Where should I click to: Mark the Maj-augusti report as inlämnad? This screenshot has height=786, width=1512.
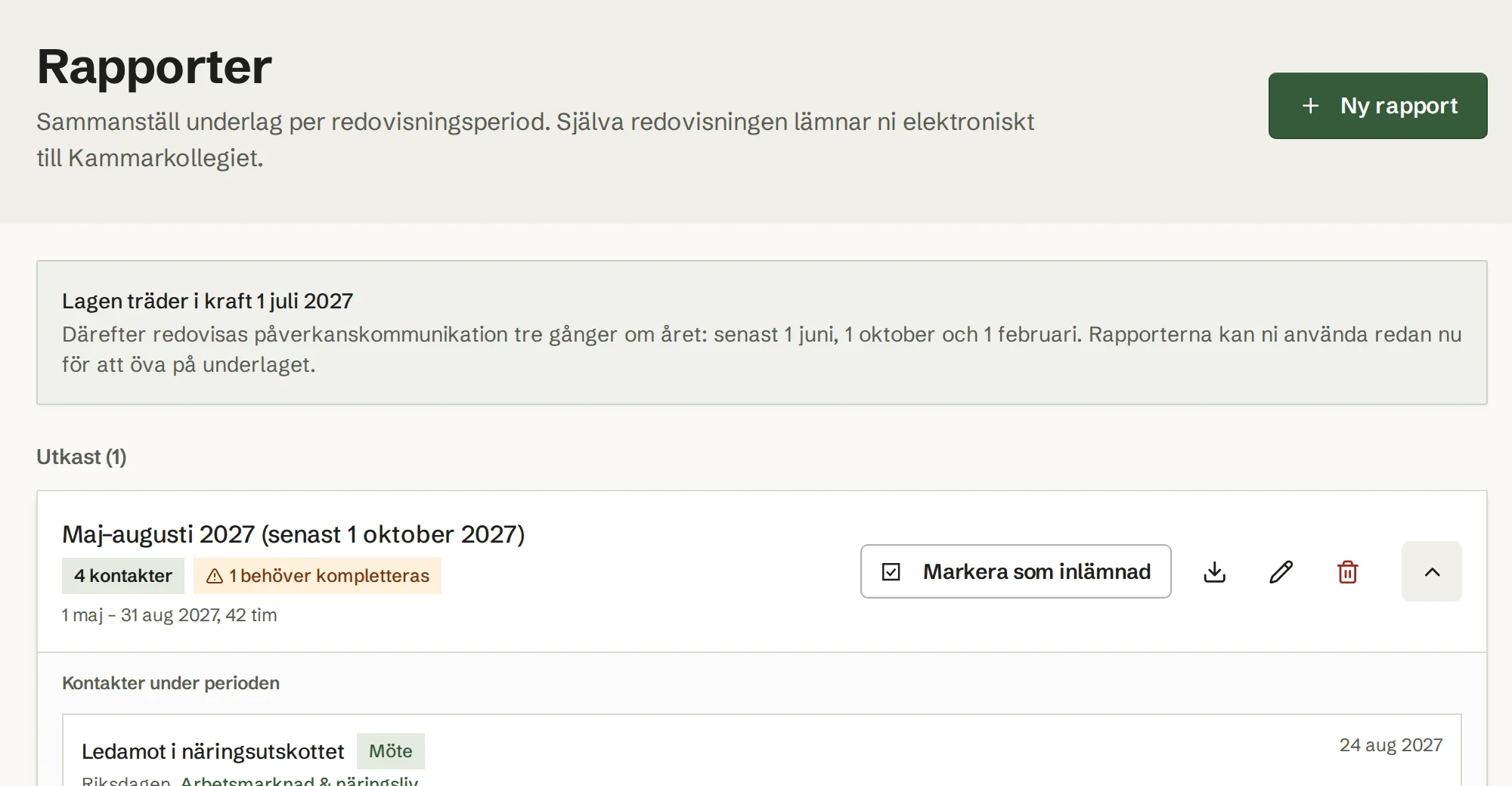1015,571
